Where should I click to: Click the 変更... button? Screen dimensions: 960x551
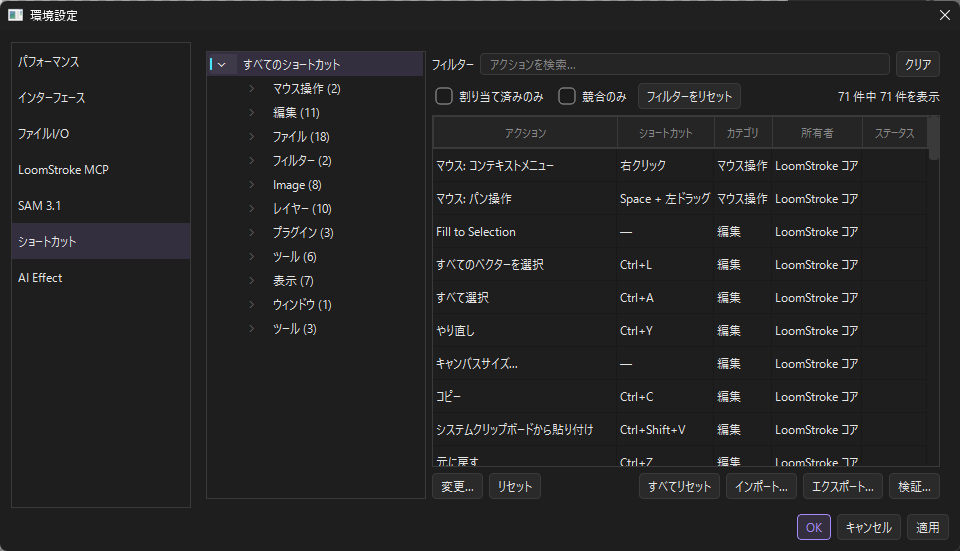[x=457, y=487]
